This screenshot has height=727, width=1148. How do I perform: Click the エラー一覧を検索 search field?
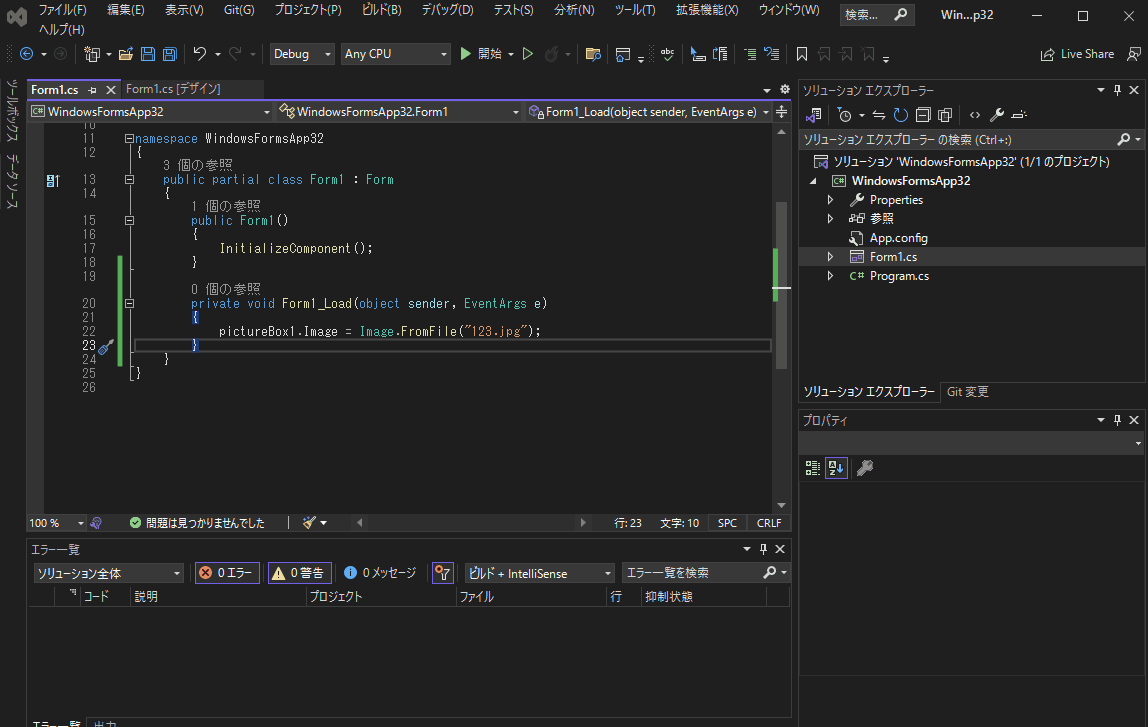tap(691, 573)
